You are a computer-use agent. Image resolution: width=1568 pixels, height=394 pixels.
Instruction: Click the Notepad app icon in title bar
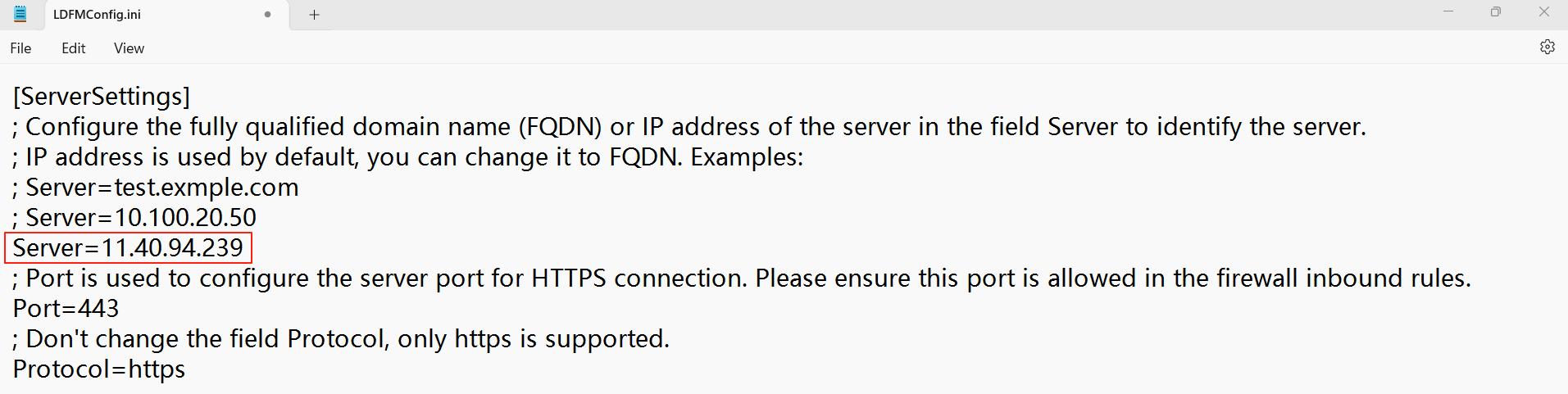coord(20,14)
